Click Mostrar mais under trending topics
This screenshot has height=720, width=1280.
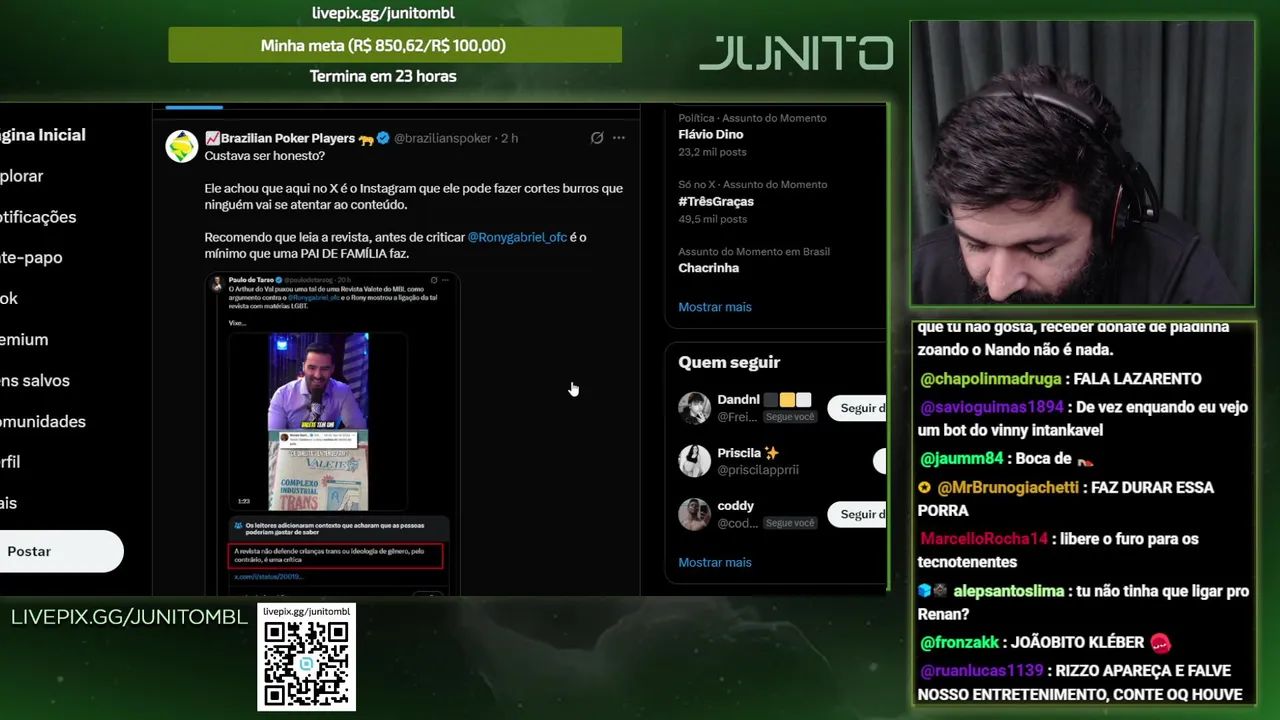(x=715, y=307)
